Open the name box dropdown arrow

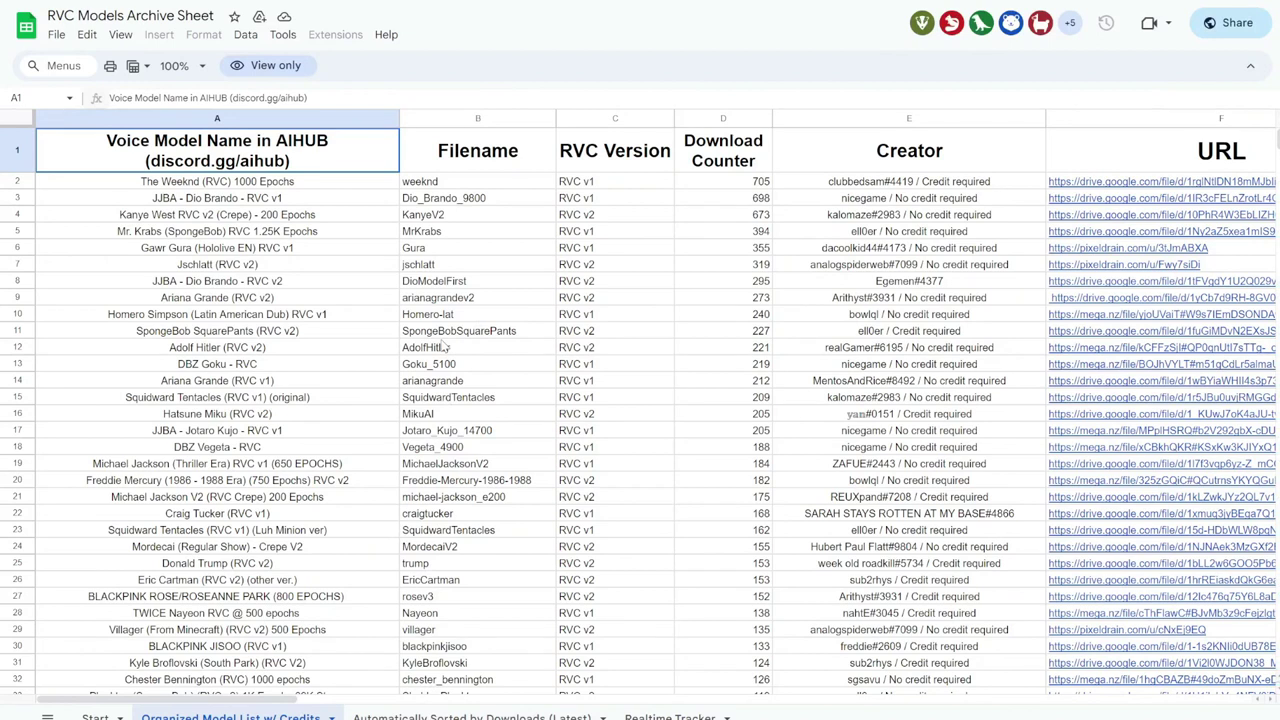(x=69, y=98)
